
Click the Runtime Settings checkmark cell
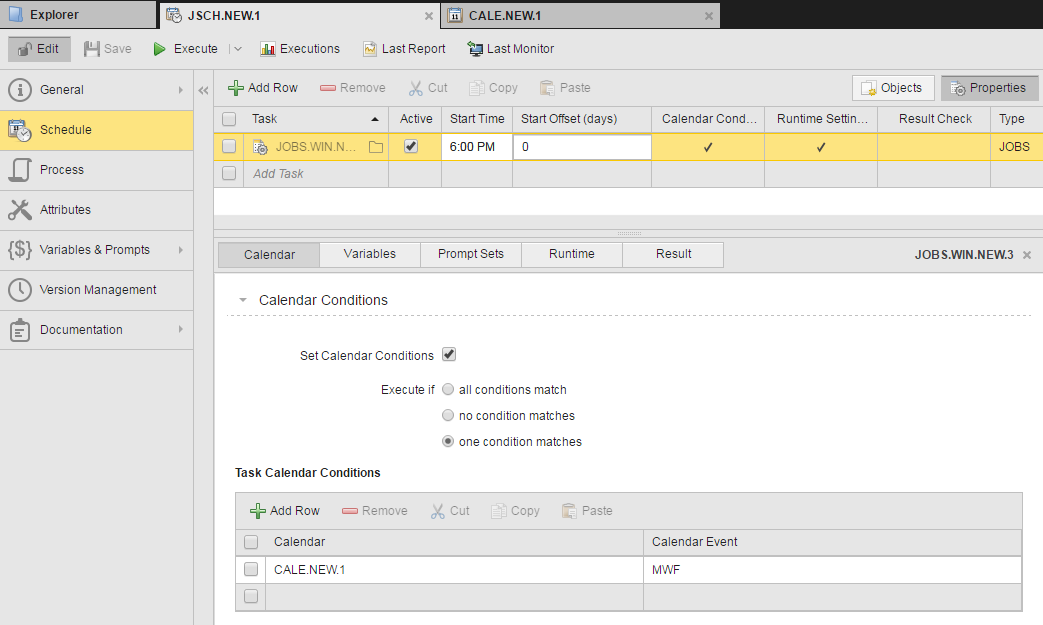[821, 147]
